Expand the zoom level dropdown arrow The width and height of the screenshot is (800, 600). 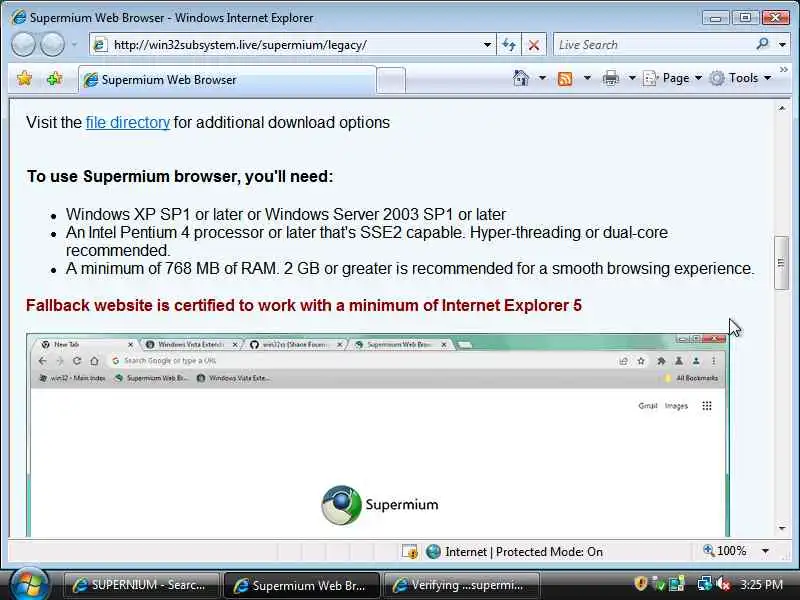[765, 551]
